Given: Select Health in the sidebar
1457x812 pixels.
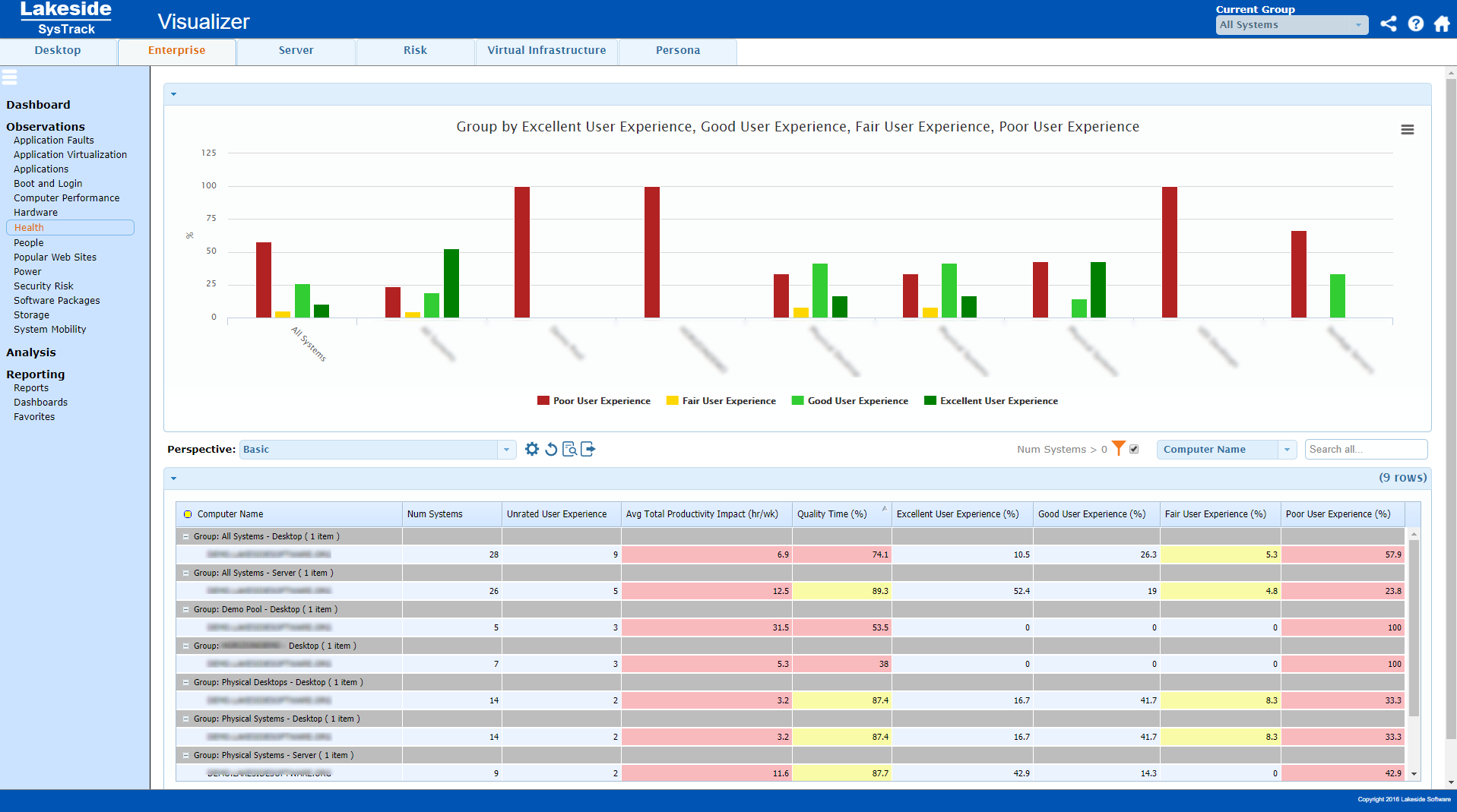Looking at the screenshot, I should (x=70, y=228).
